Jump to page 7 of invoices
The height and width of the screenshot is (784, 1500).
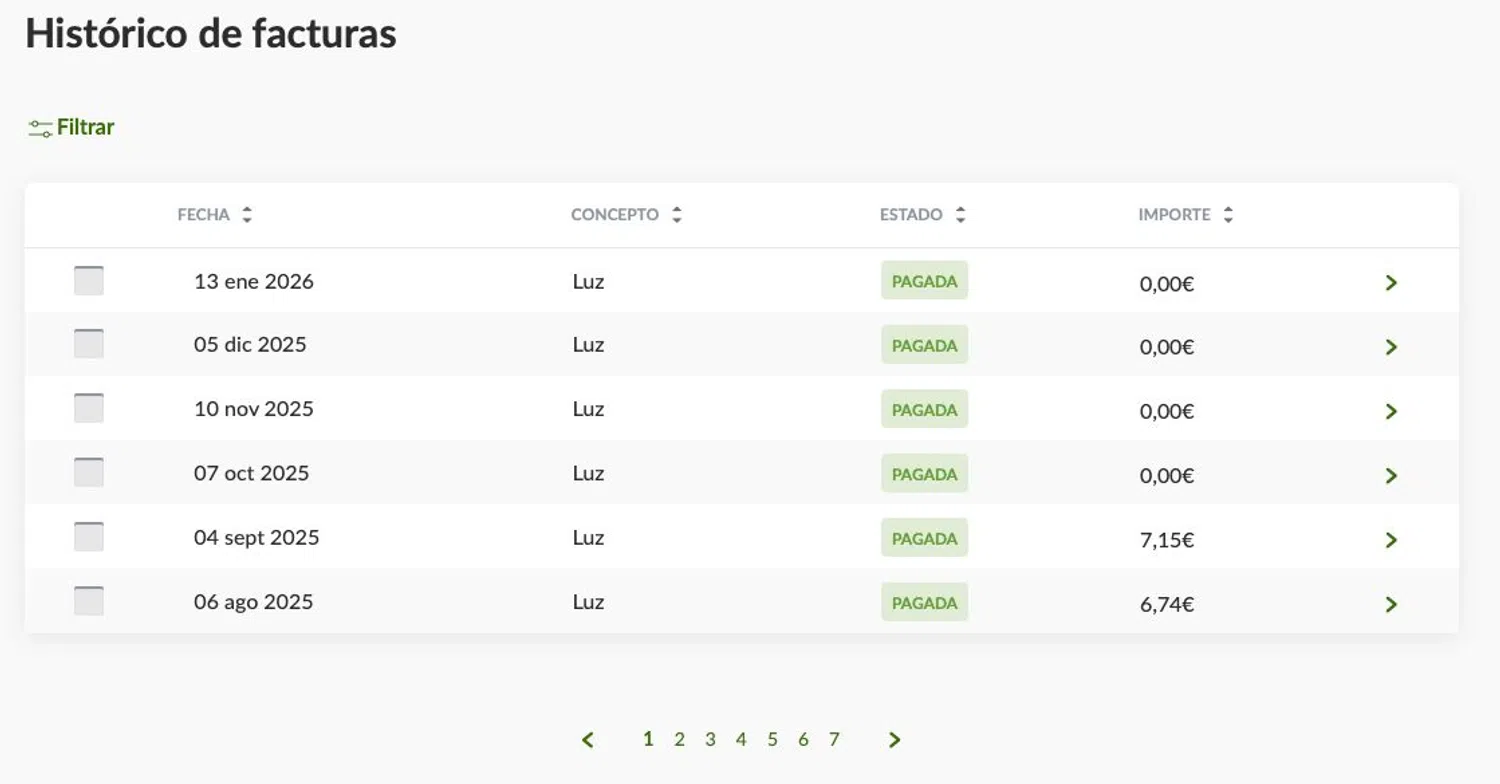[834, 740]
